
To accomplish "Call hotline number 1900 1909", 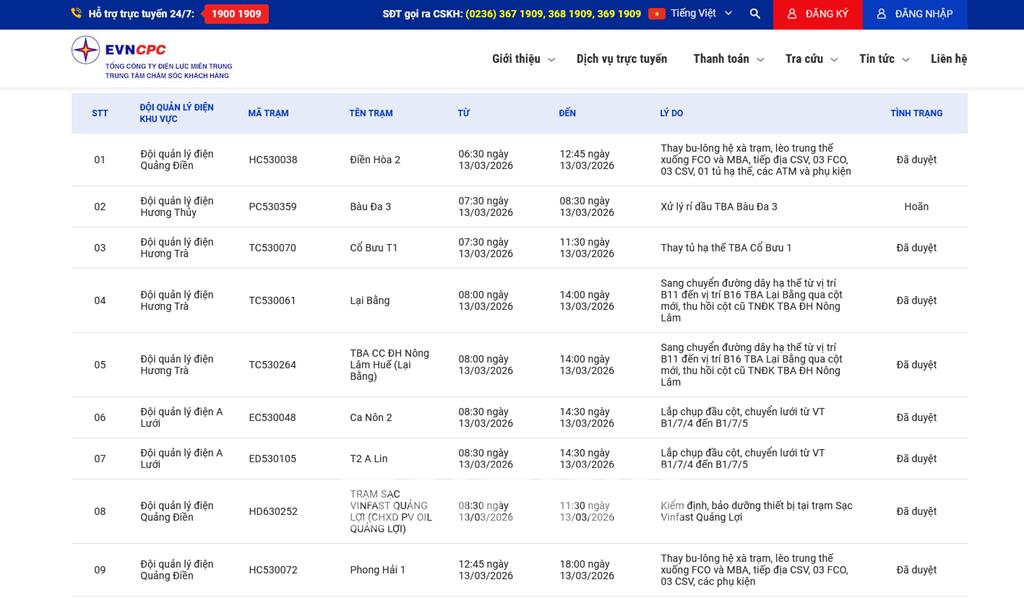I will [x=236, y=14].
